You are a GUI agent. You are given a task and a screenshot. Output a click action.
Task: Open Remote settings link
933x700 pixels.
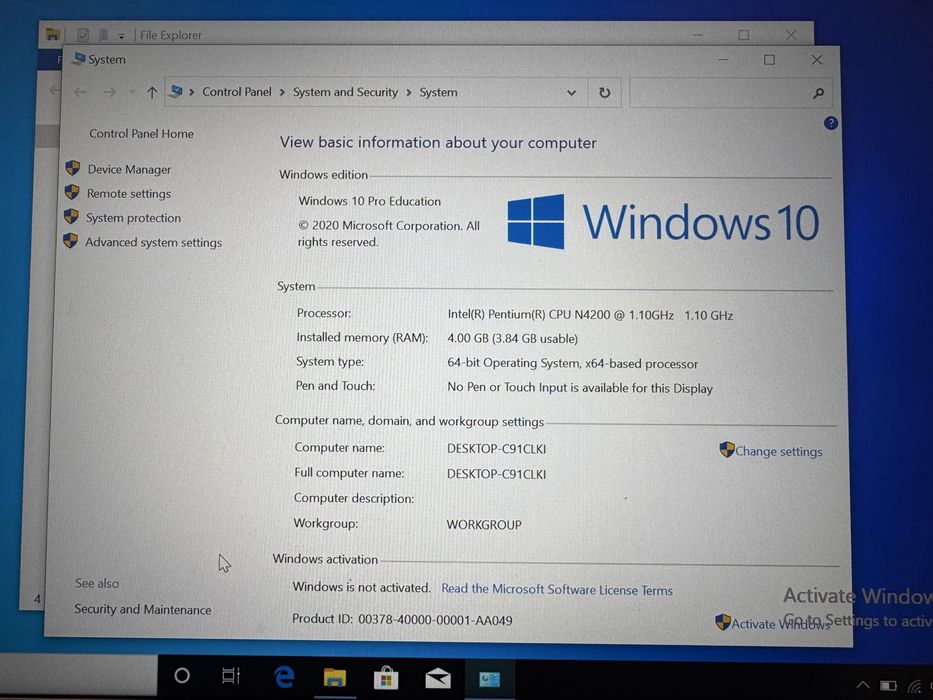pos(129,193)
